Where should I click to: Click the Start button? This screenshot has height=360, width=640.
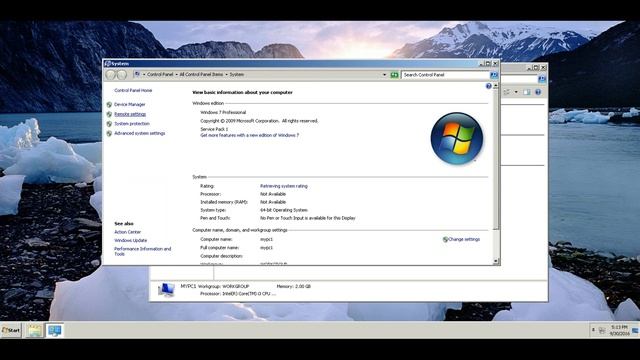click(x=11, y=330)
